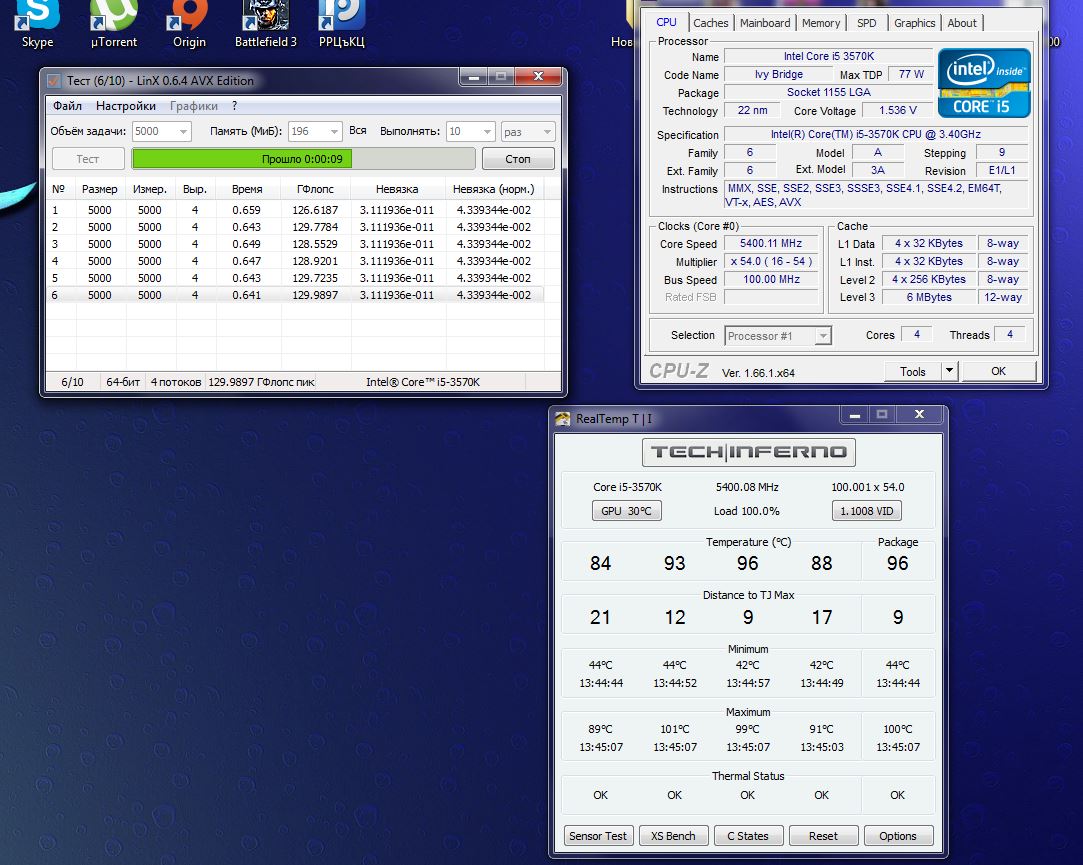Click the LinX title bar icon

click(x=54, y=81)
